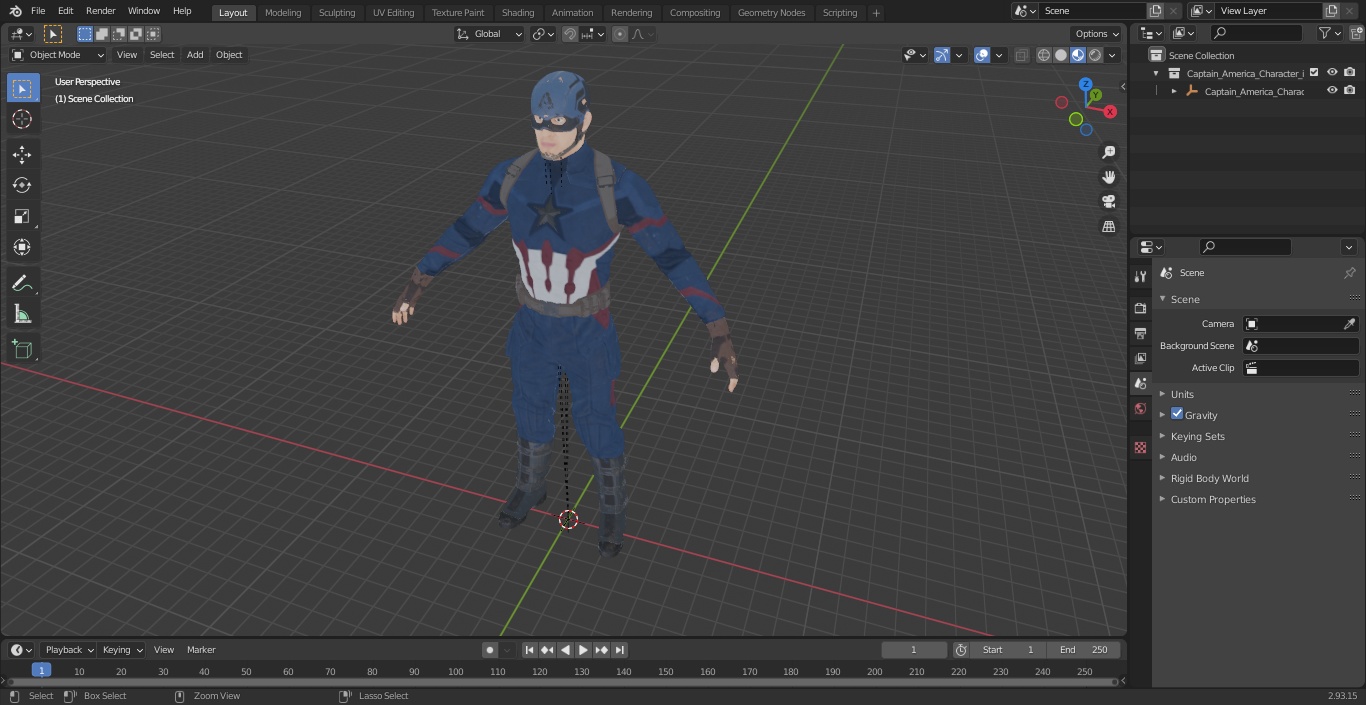Select the Add Cube tool
1366x705 pixels.
pyautogui.click(x=22, y=349)
